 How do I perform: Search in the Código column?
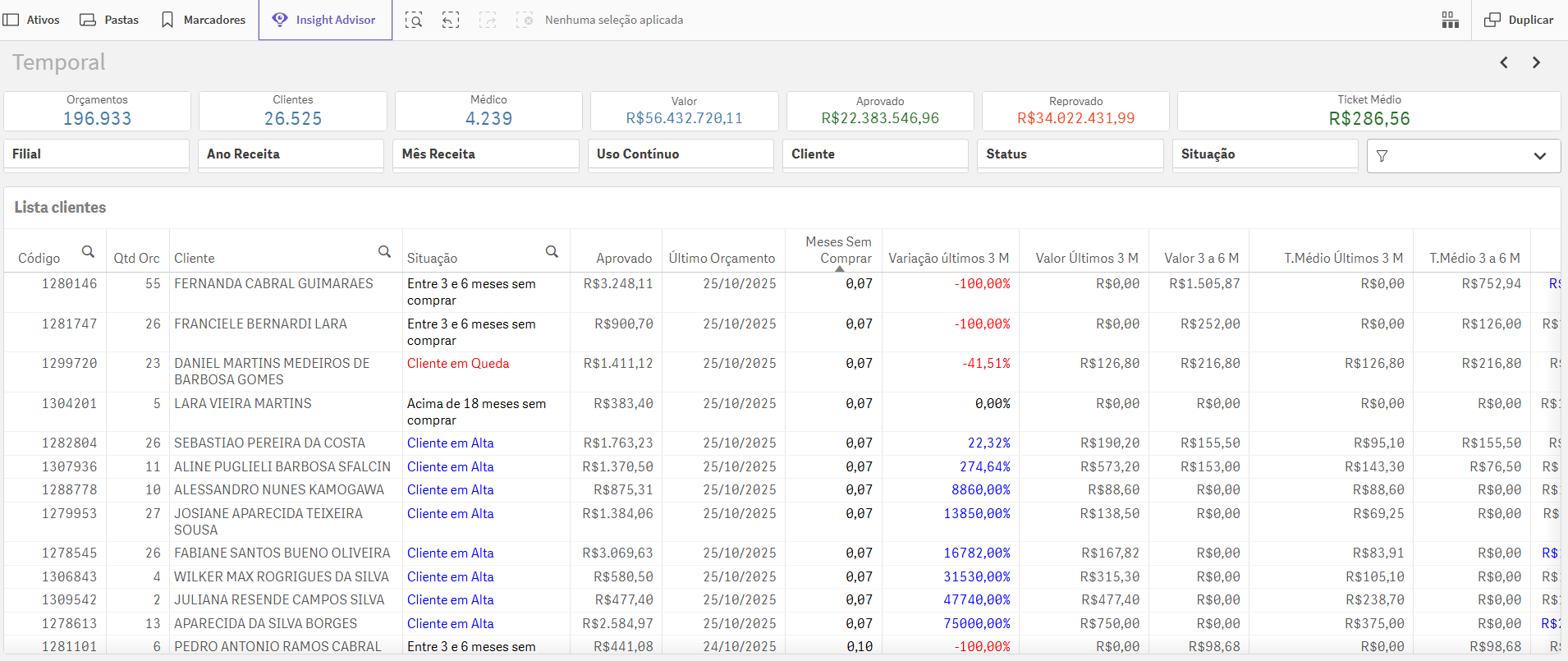click(x=88, y=252)
